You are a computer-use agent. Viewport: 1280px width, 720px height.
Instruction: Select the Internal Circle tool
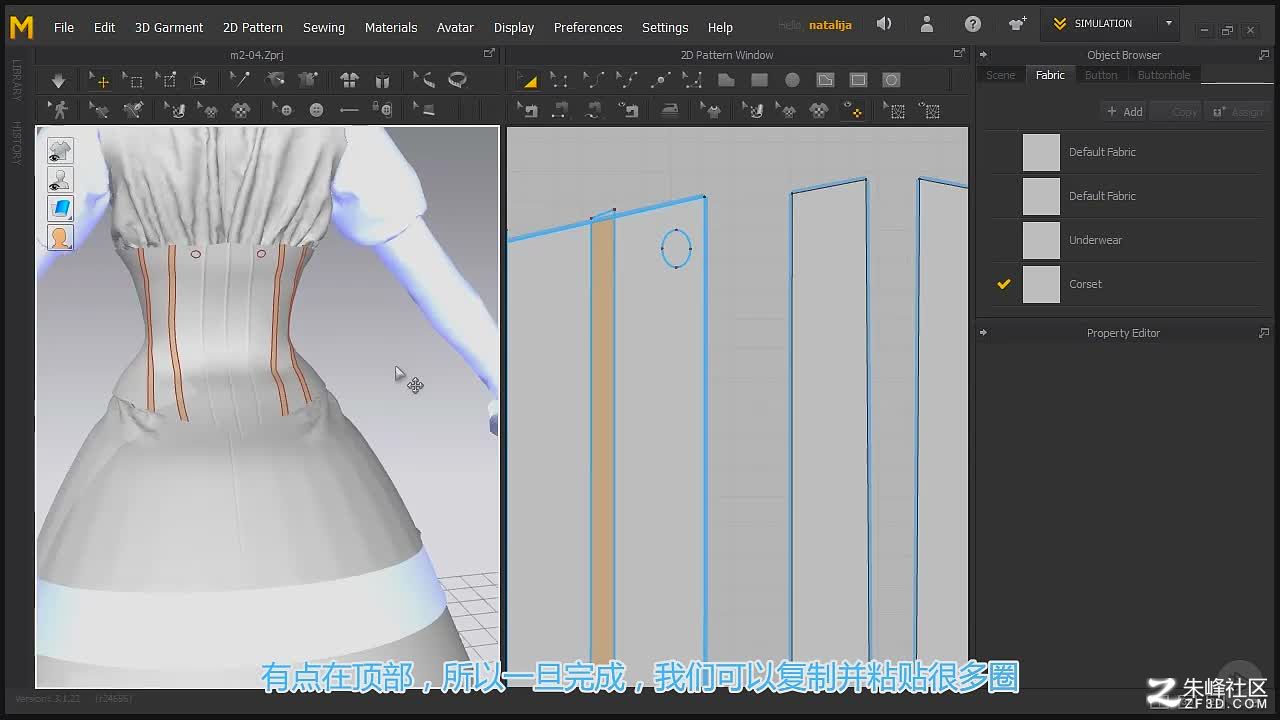tap(891, 80)
